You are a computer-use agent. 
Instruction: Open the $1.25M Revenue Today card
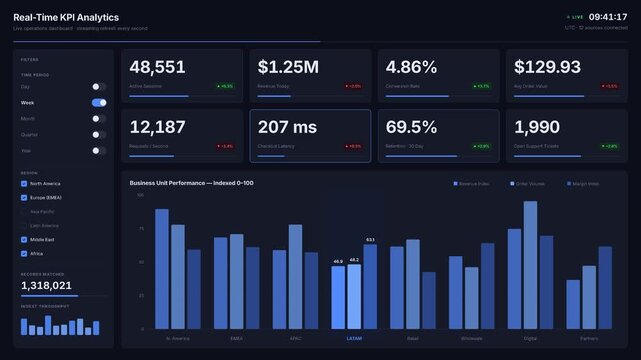click(311, 76)
